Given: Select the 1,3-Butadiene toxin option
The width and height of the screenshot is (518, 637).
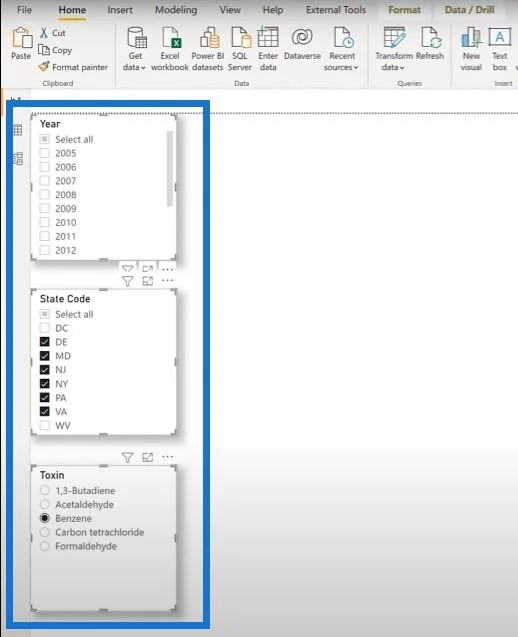Looking at the screenshot, I should pos(45,491).
